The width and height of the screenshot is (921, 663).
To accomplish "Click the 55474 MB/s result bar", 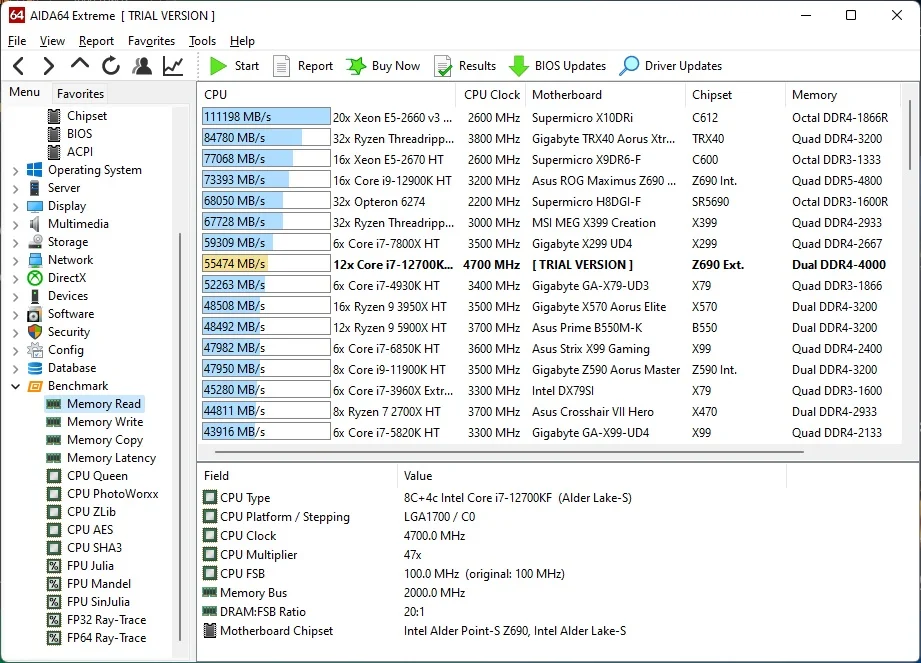I will point(265,264).
